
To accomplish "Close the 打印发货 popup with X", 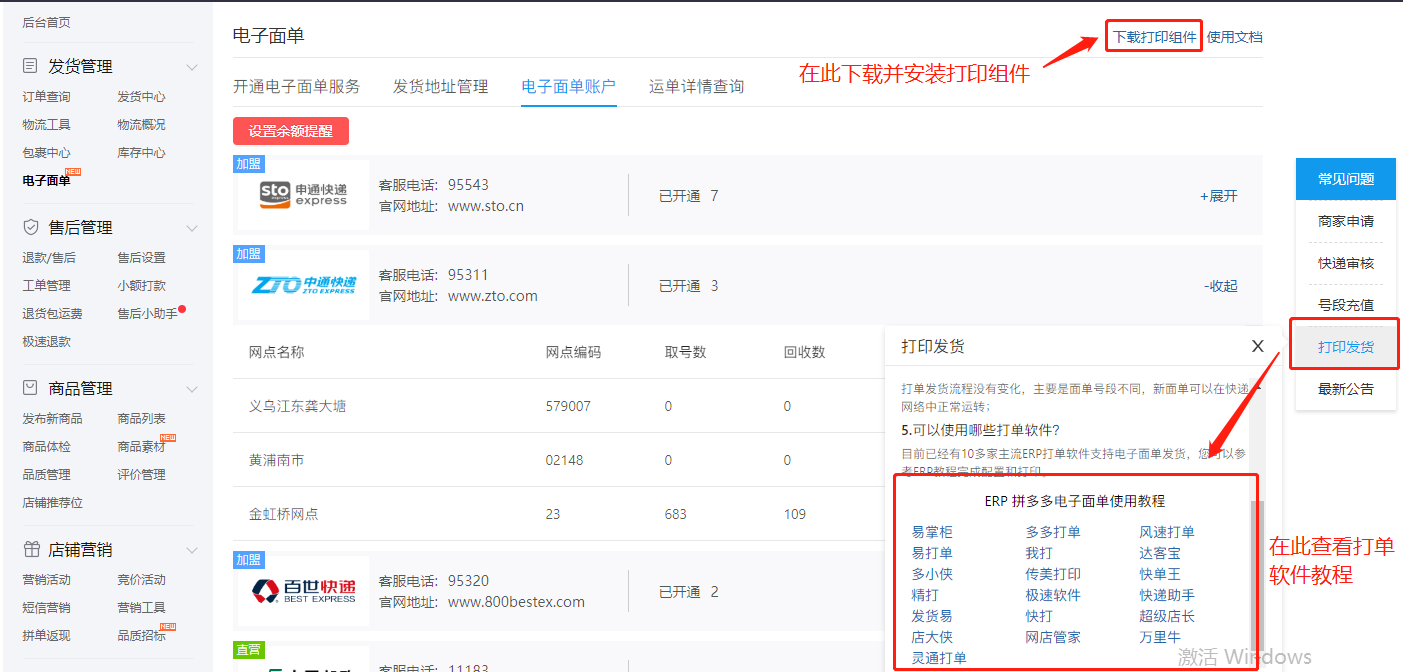I will (1258, 346).
